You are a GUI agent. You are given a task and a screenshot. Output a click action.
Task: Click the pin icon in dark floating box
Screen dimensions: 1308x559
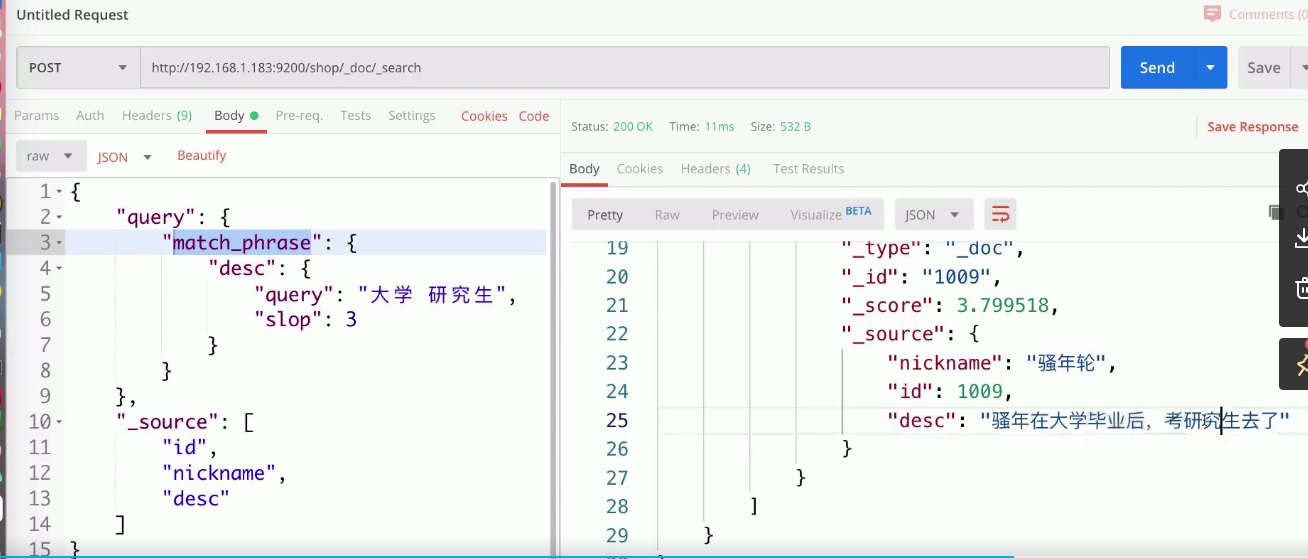point(1300,364)
